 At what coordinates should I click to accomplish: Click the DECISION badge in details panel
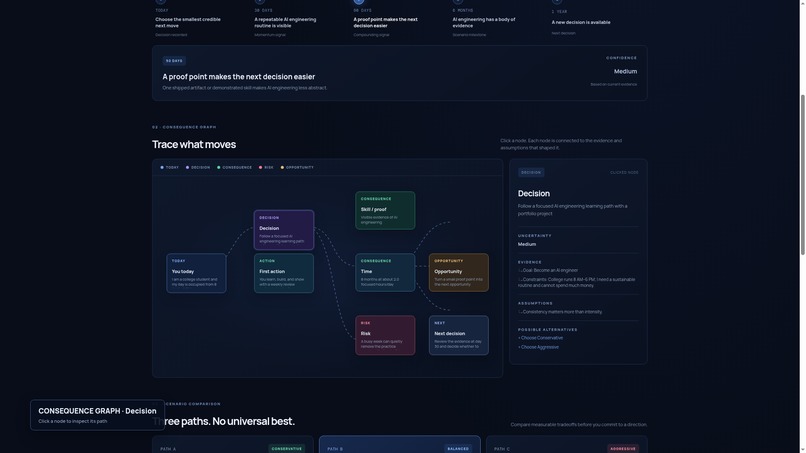[531, 173]
